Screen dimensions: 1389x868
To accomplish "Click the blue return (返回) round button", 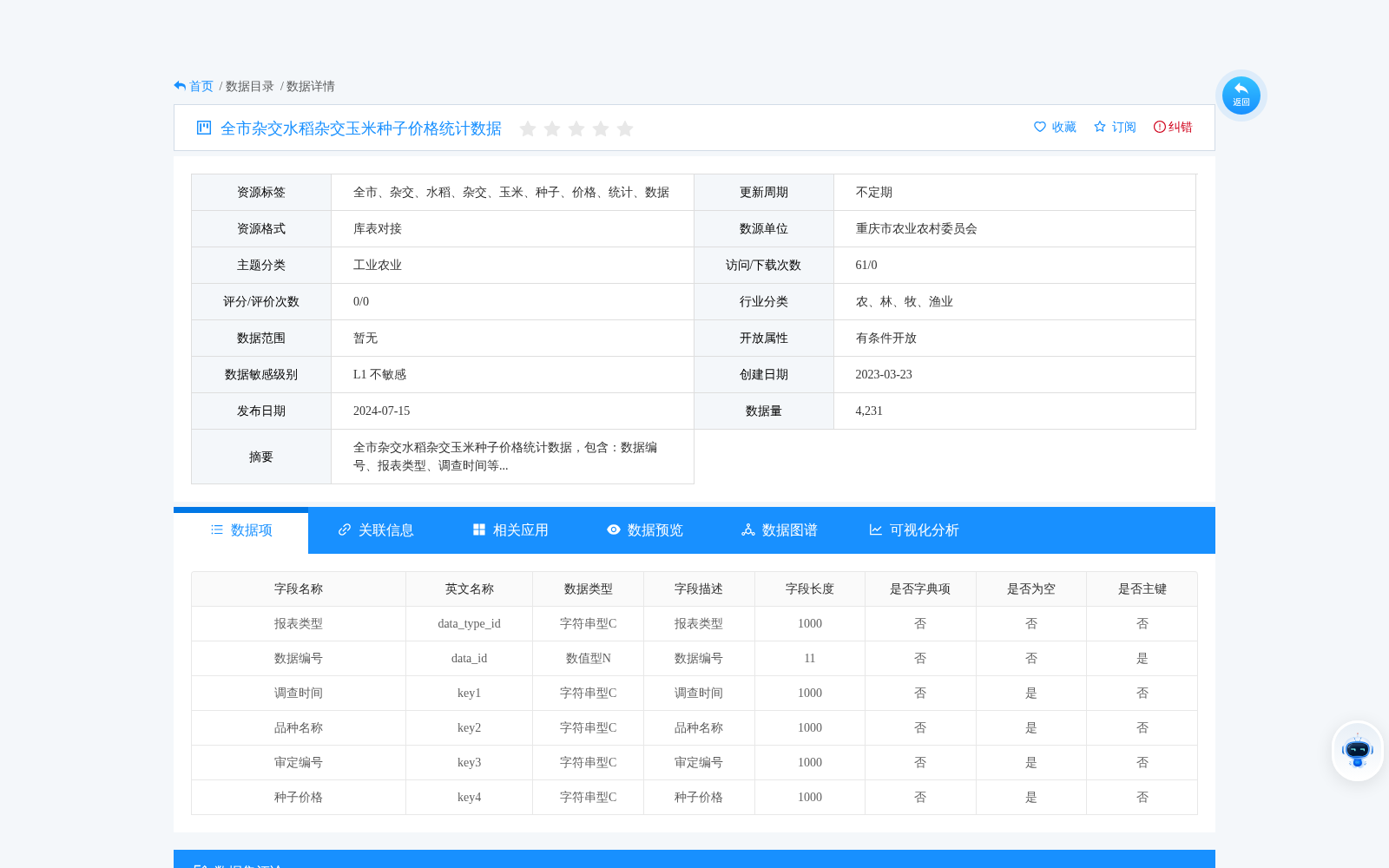I will pos(1241,95).
